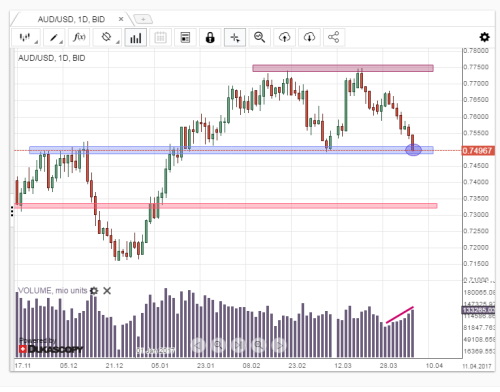Click the cloud upload icon
This screenshot has height=392, width=500.
click(284, 37)
